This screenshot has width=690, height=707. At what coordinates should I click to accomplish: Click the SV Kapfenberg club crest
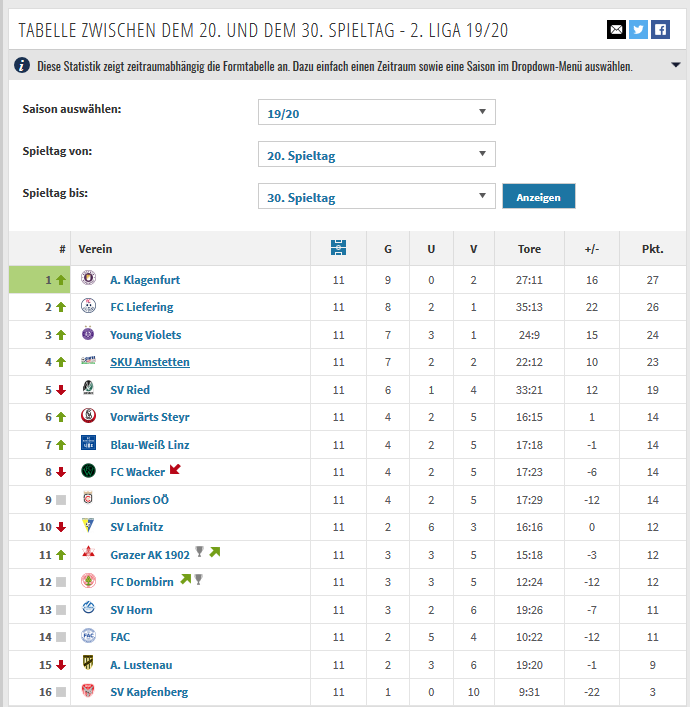[88, 690]
